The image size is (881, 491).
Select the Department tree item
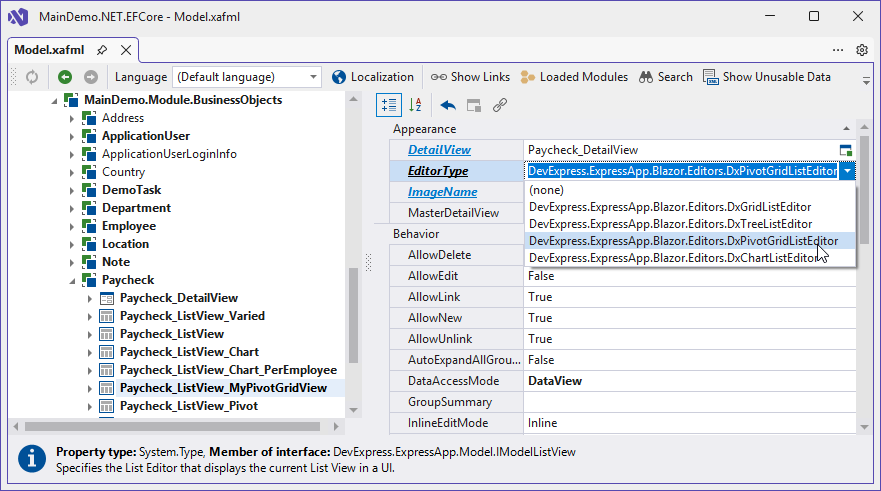point(137,208)
